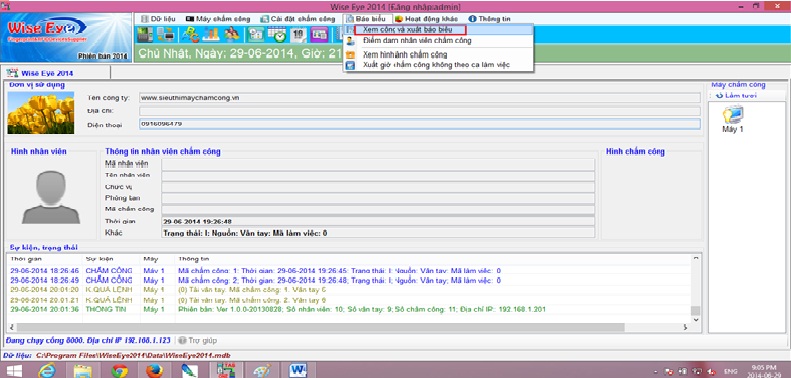This screenshot has height=378, width=791.
Task: Open the Máy chấm công menu
Action: click(x=217, y=19)
